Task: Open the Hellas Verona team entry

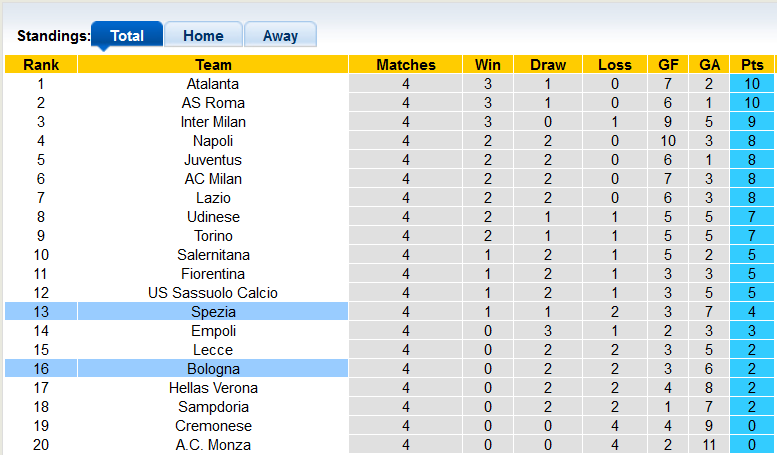Action: click(213, 388)
